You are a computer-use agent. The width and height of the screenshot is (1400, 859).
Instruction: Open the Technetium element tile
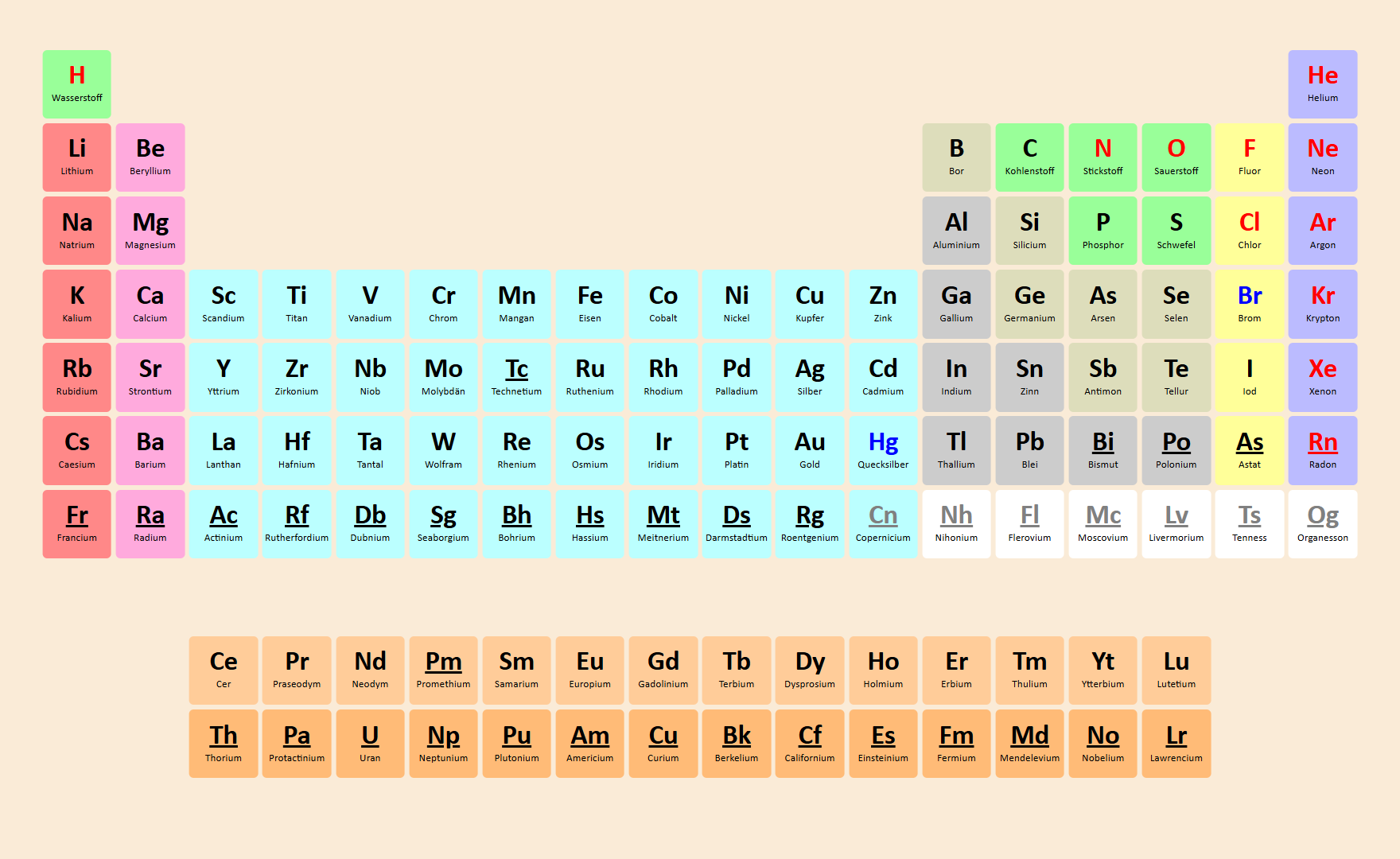517,377
